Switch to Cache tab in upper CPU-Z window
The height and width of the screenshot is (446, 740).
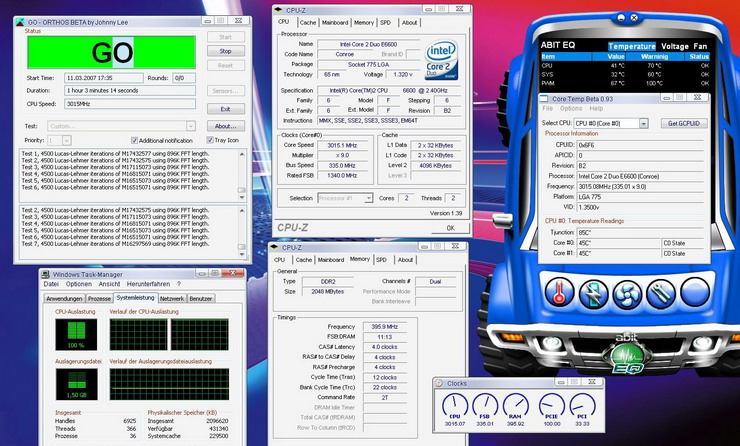point(308,22)
